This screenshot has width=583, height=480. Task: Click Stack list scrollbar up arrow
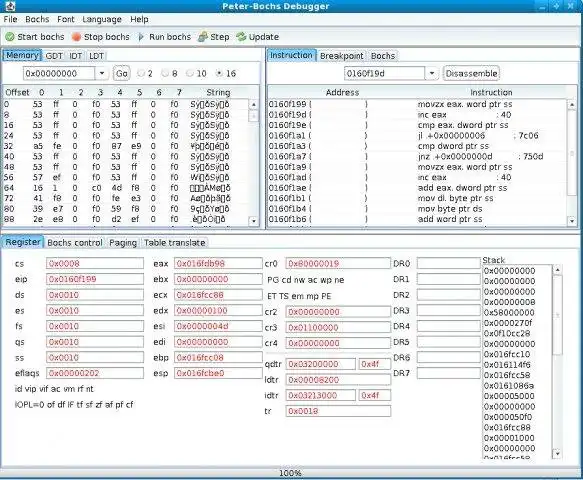[557, 270]
